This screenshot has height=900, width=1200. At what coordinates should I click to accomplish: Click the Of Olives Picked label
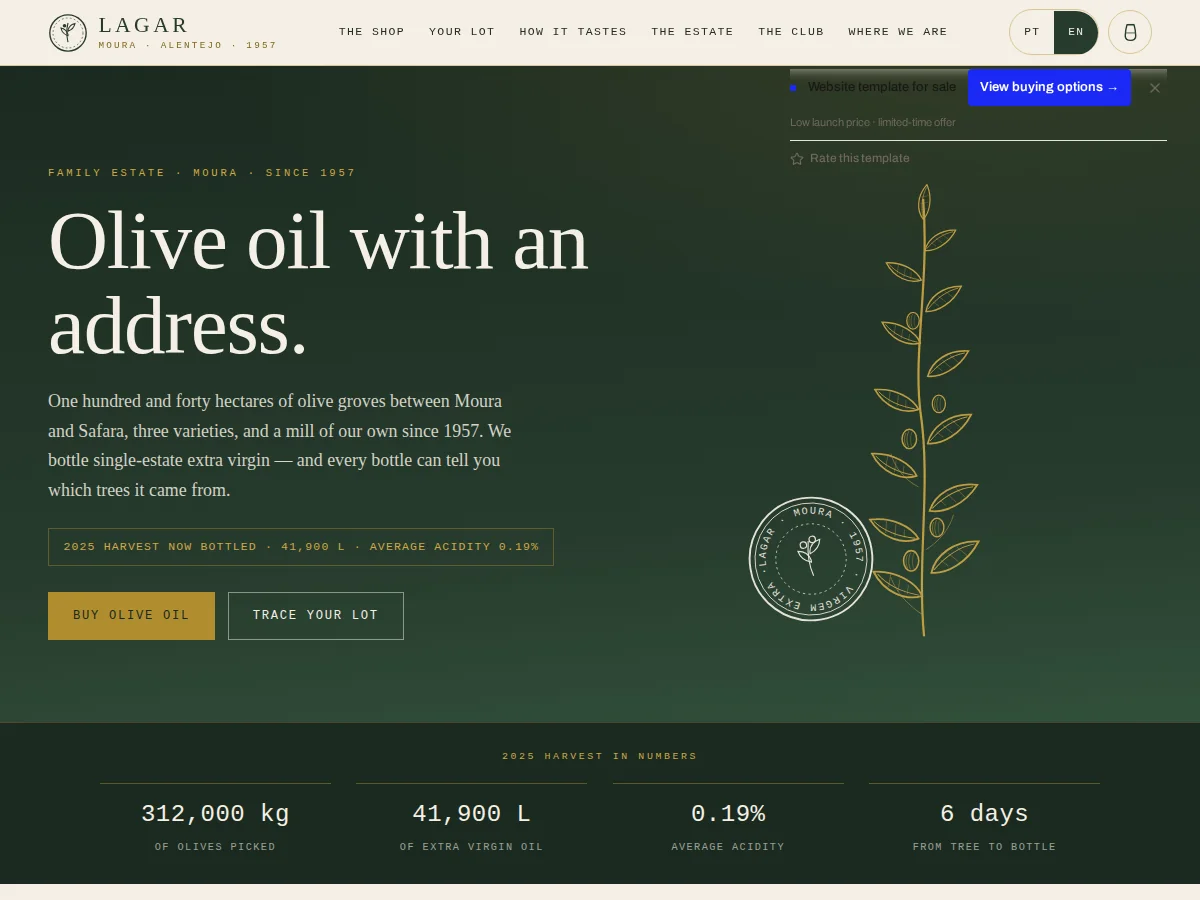[215, 847]
